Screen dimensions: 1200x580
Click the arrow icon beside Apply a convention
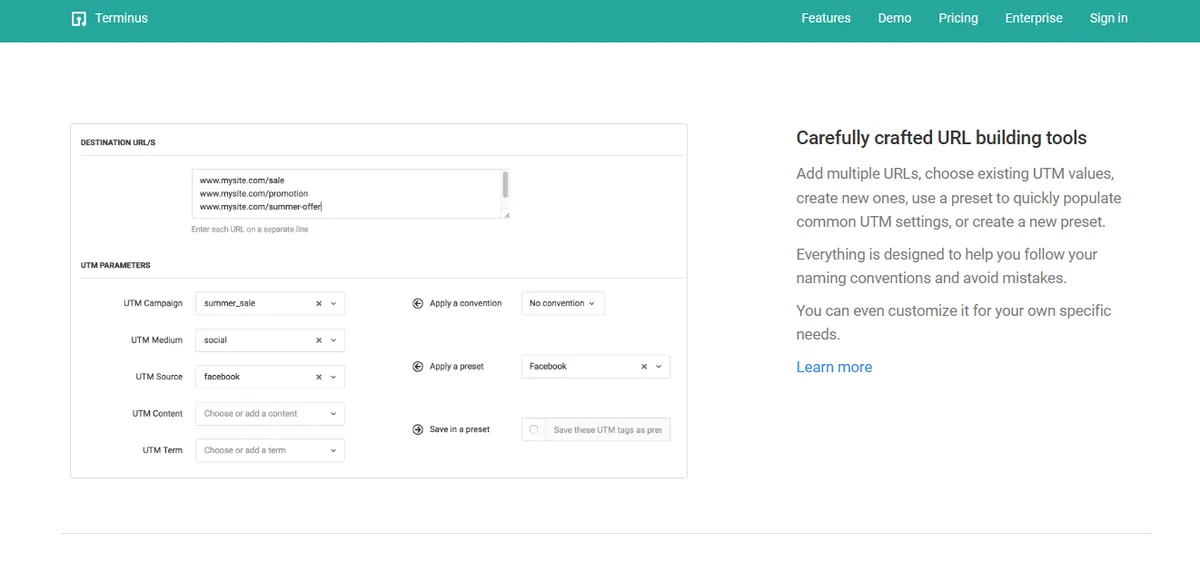[x=418, y=302]
